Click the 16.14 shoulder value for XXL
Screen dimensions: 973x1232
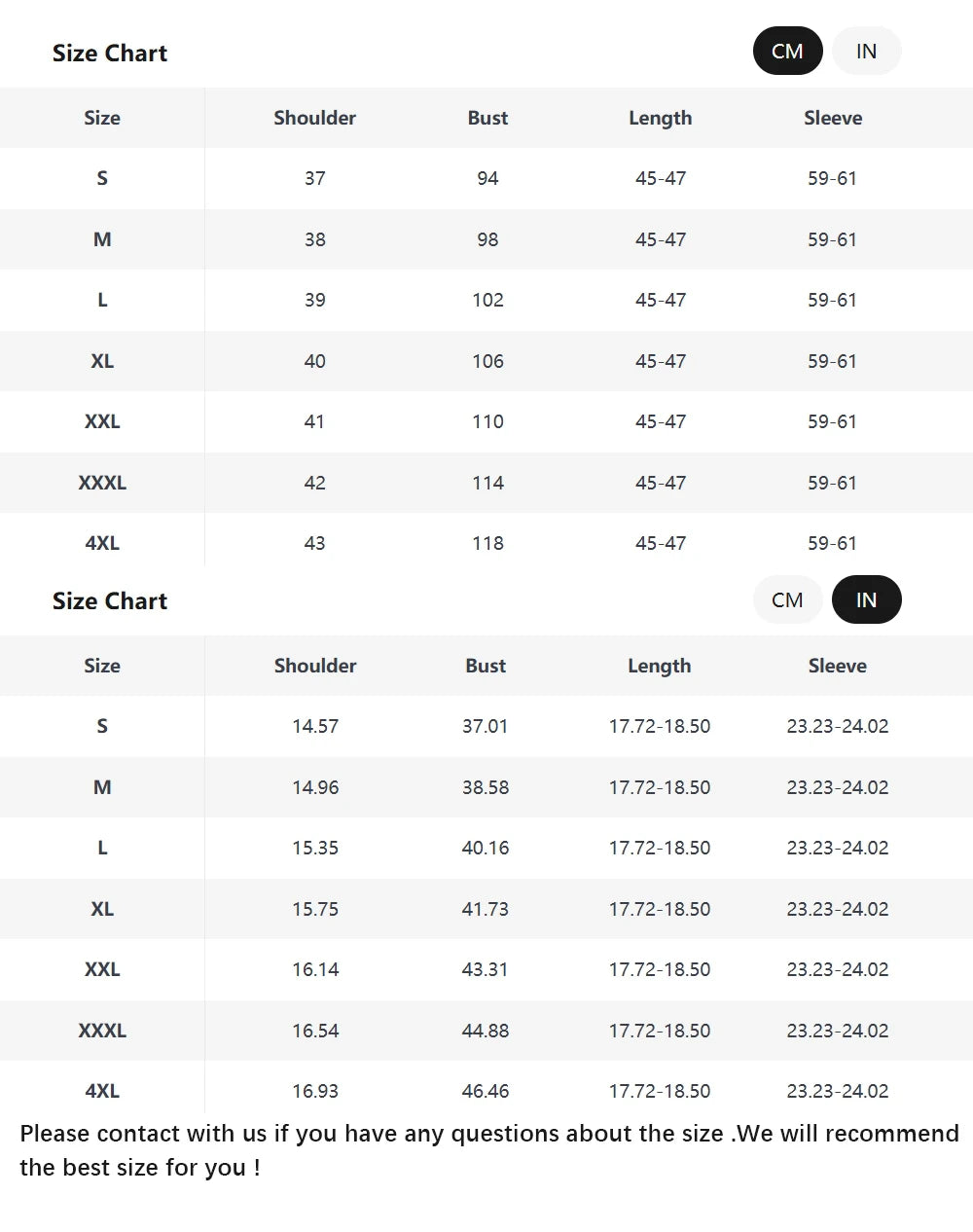[315, 969]
